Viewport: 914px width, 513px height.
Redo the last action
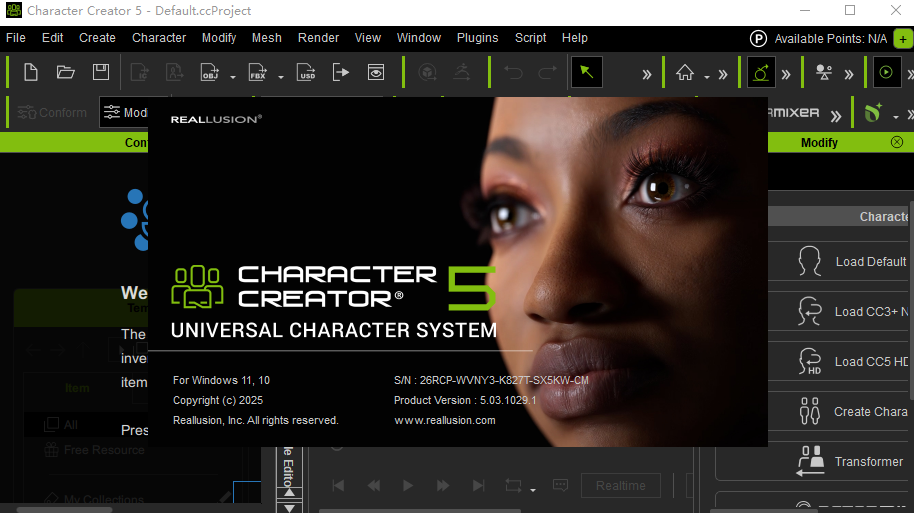tap(547, 72)
